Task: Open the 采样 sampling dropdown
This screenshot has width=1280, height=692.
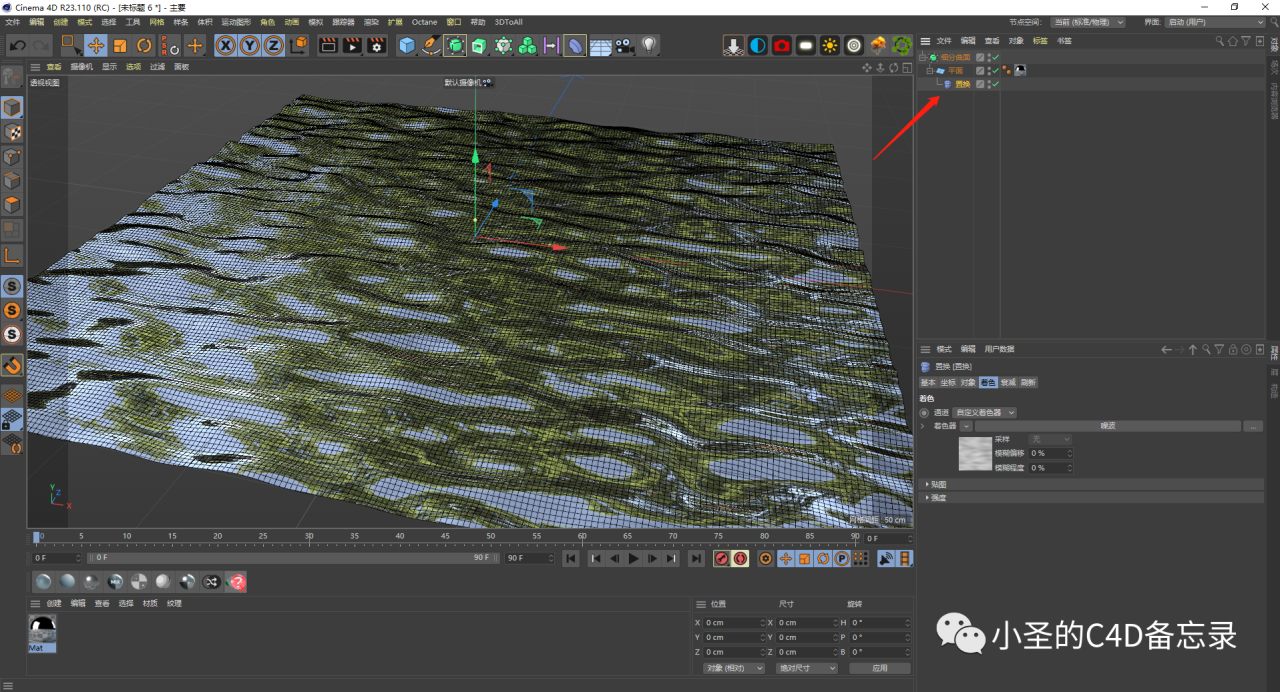Action: 1050,438
